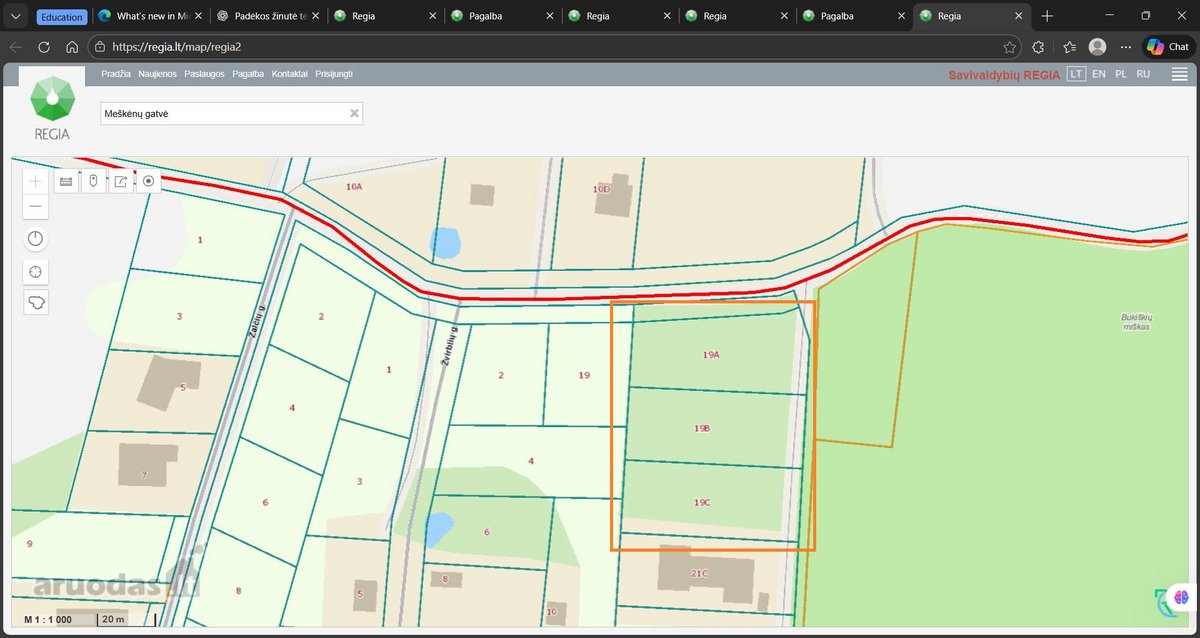Click the share map link icon
1200x638 pixels.
click(121, 181)
